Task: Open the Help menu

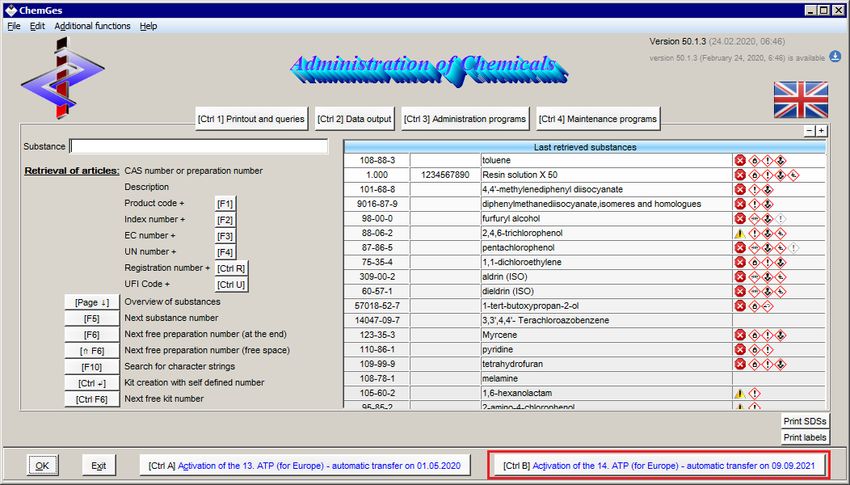Action: pos(148,26)
